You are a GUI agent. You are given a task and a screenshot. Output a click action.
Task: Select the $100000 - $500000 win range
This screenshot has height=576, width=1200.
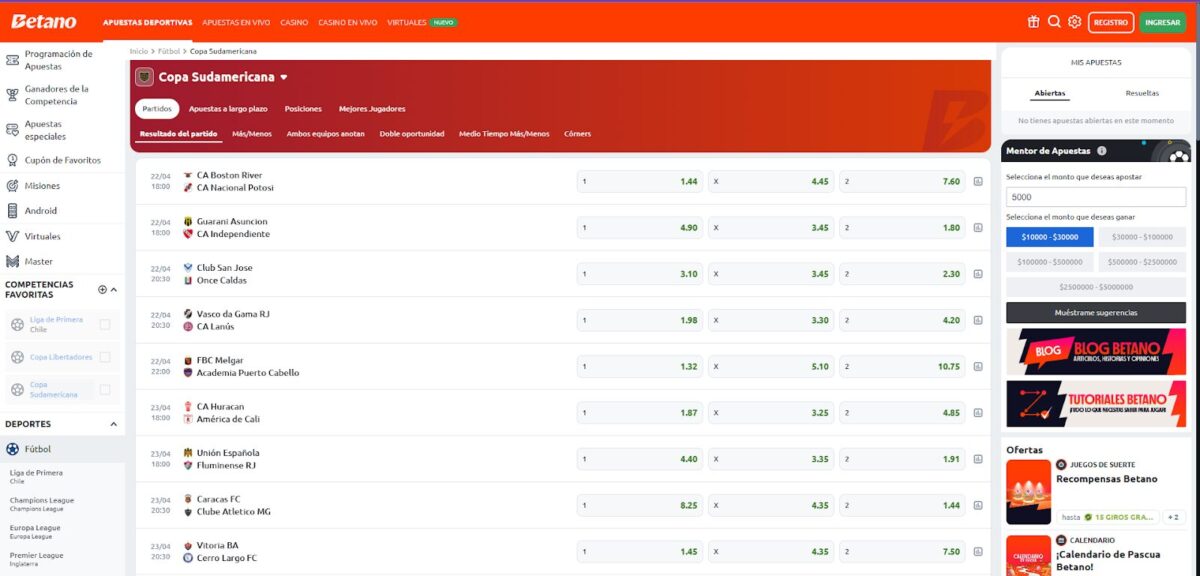[1050, 262]
